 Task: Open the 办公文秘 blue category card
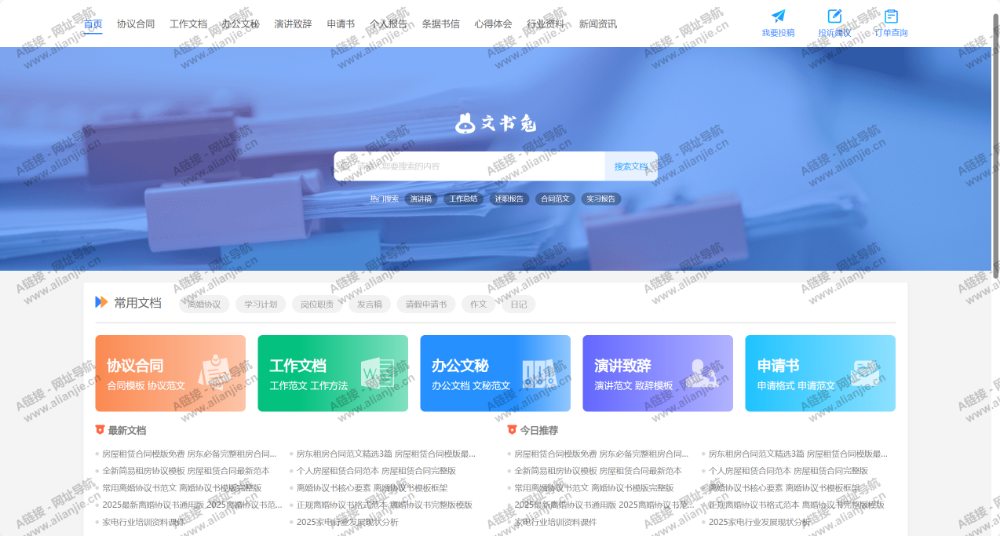click(495, 373)
